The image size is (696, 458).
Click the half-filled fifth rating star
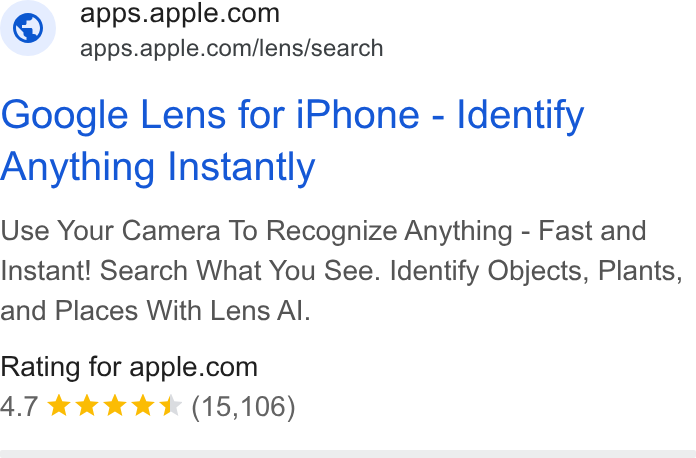click(170, 406)
